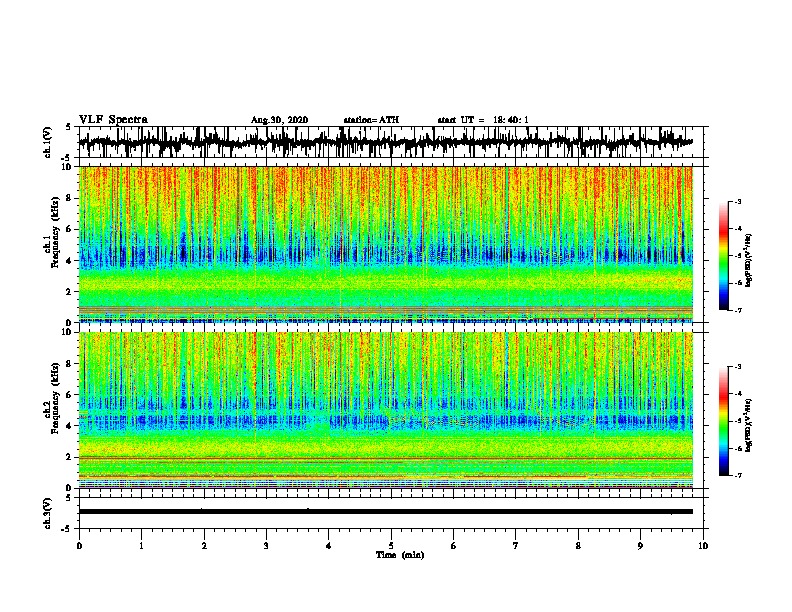792x612 pixels.
Task: Click the log(PSD) label beside ch.1 colorbar
Action: (x=749, y=261)
